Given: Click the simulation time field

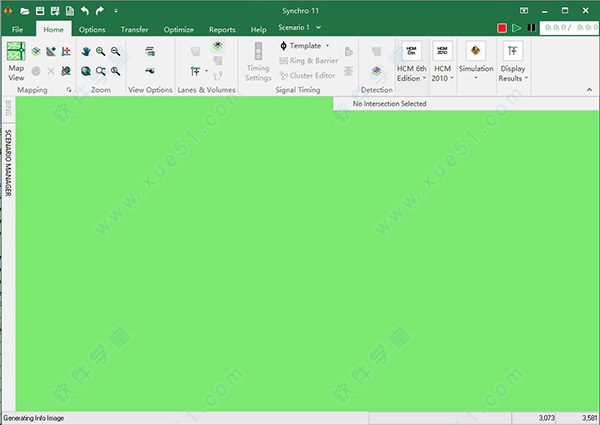Looking at the screenshot, I should (569, 28).
